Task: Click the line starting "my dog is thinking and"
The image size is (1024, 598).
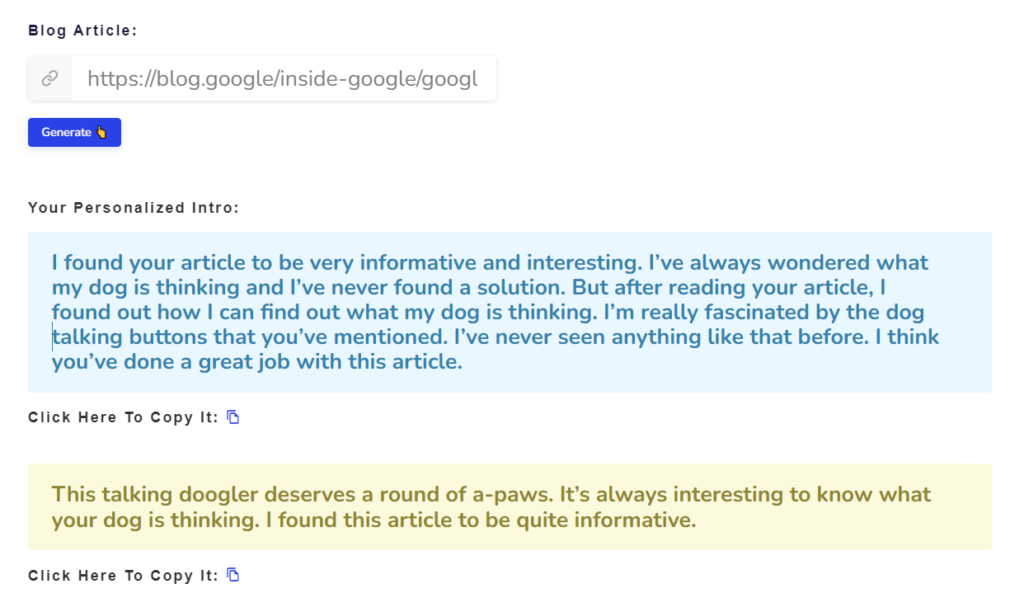Action: pos(468,287)
